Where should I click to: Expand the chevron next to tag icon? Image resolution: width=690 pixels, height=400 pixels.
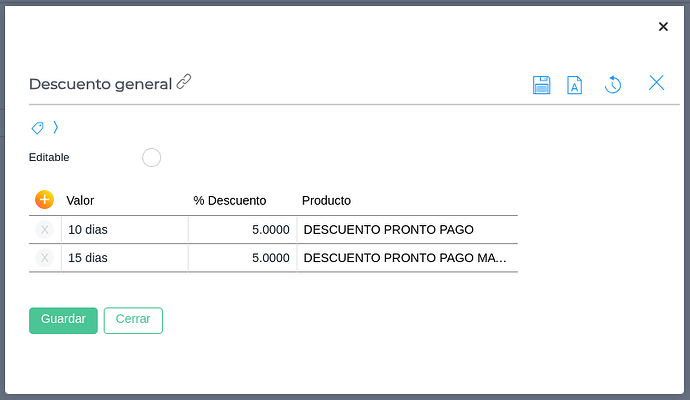coord(56,127)
